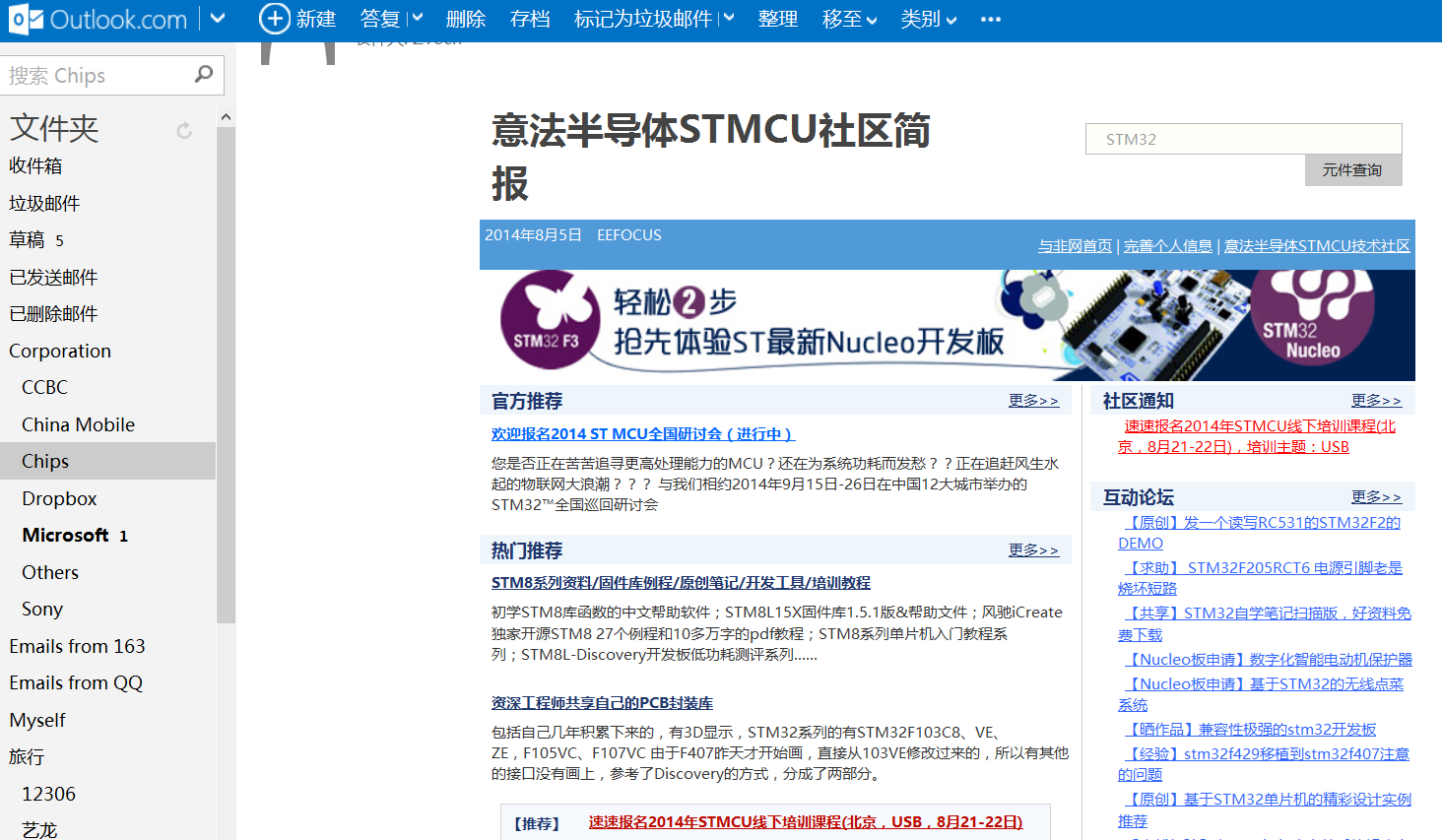Open the 欢迎报名2014 ST MCU全国研讨会 link
The image size is (1442, 840).
coord(643,434)
